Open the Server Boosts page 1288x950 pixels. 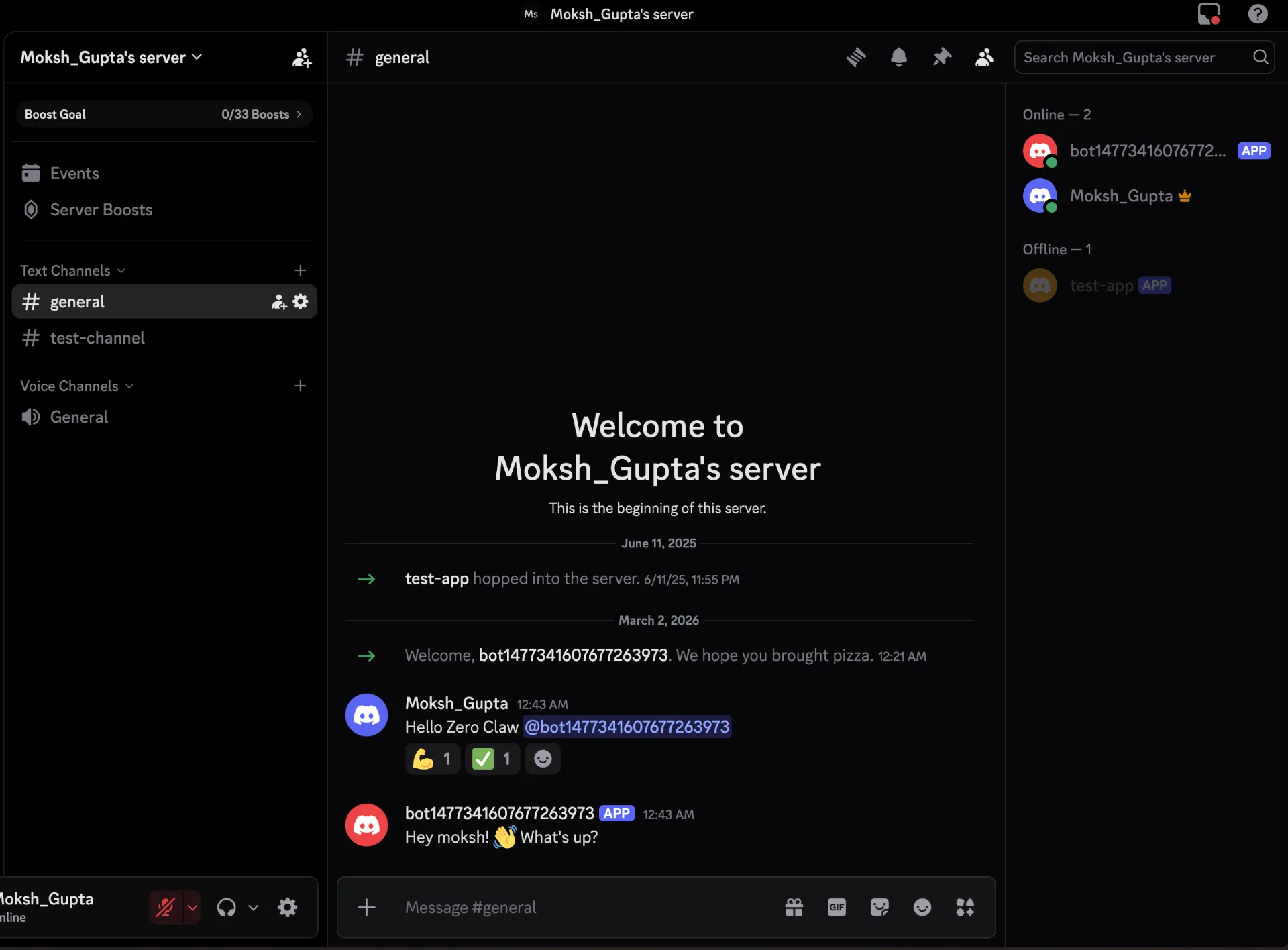[x=101, y=209]
